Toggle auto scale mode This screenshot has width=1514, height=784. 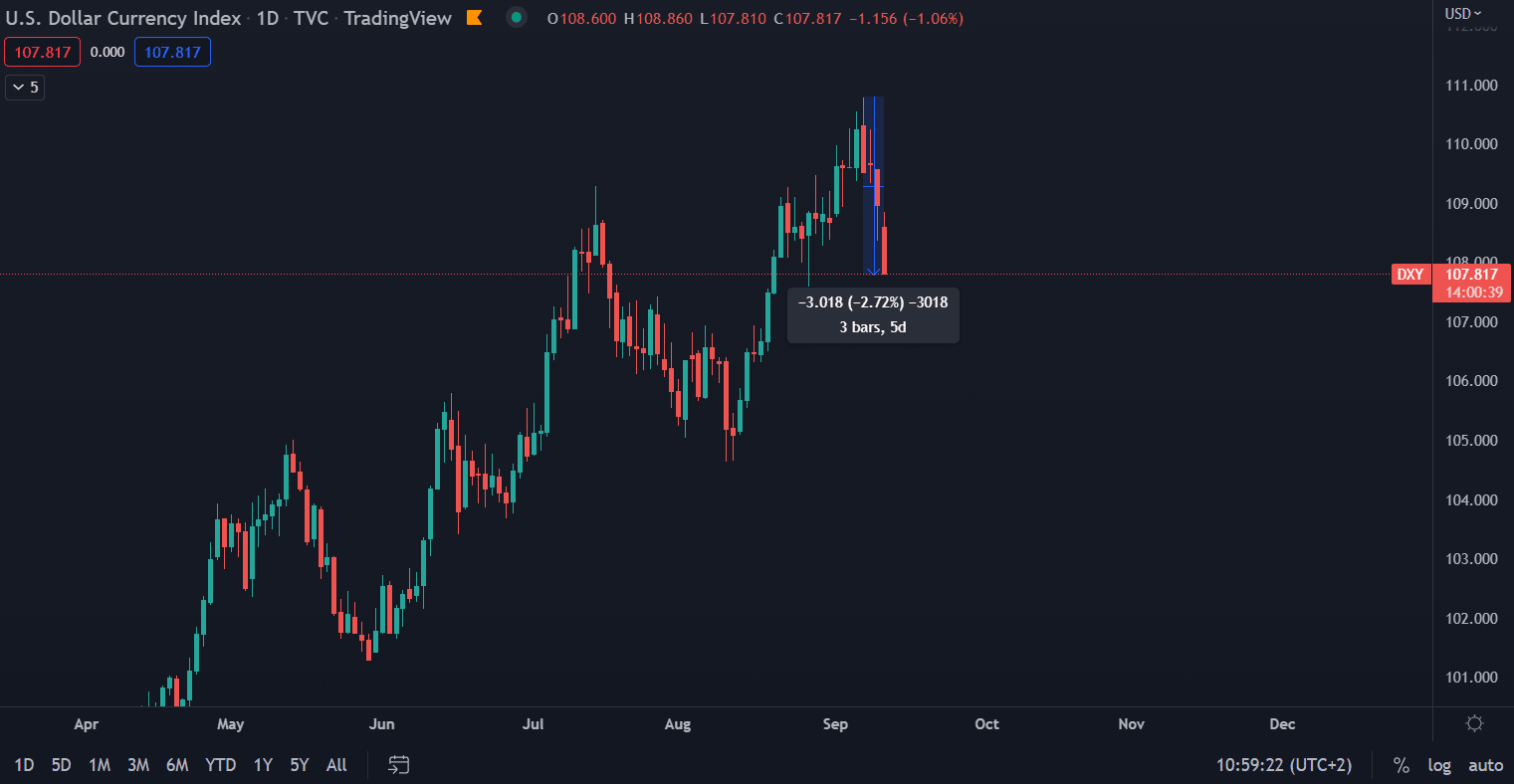[1485, 765]
